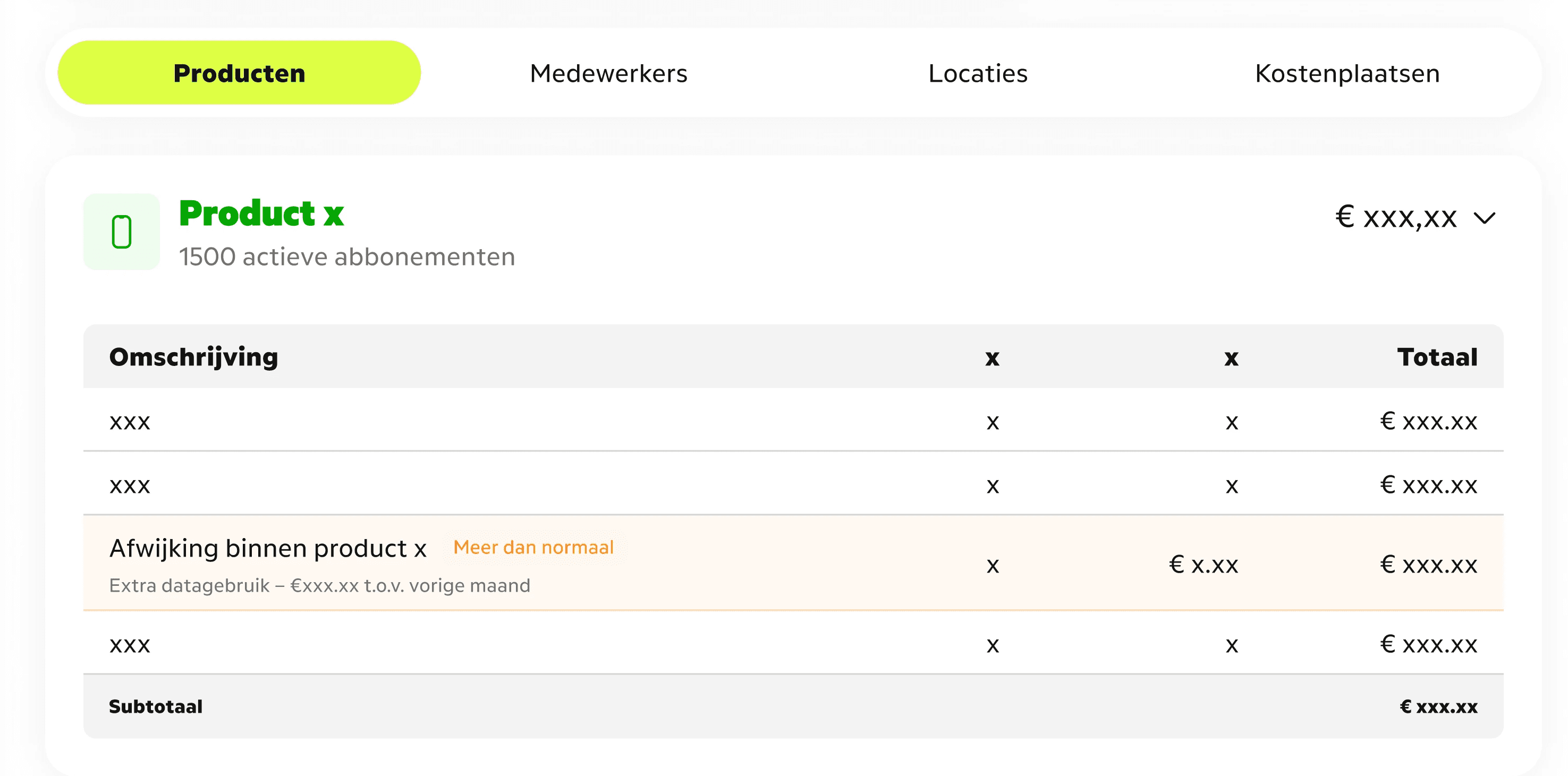Screen dimensions: 1568x776
Task: Click the Product x heading
Action: [262, 214]
